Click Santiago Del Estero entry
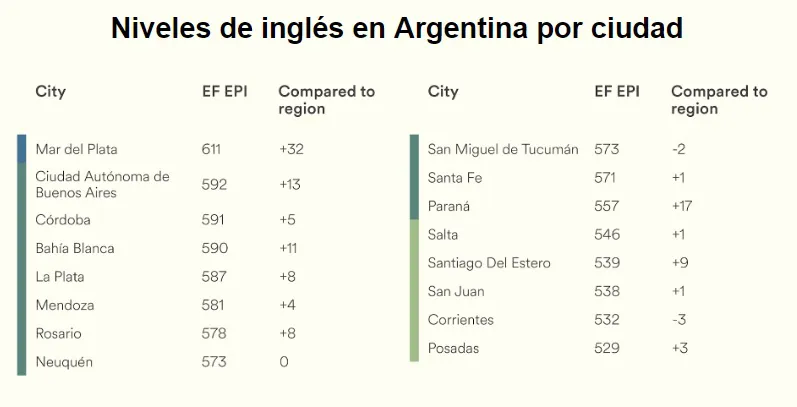The width and height of the screenshot is (797, 407). [x=489, y=263]
